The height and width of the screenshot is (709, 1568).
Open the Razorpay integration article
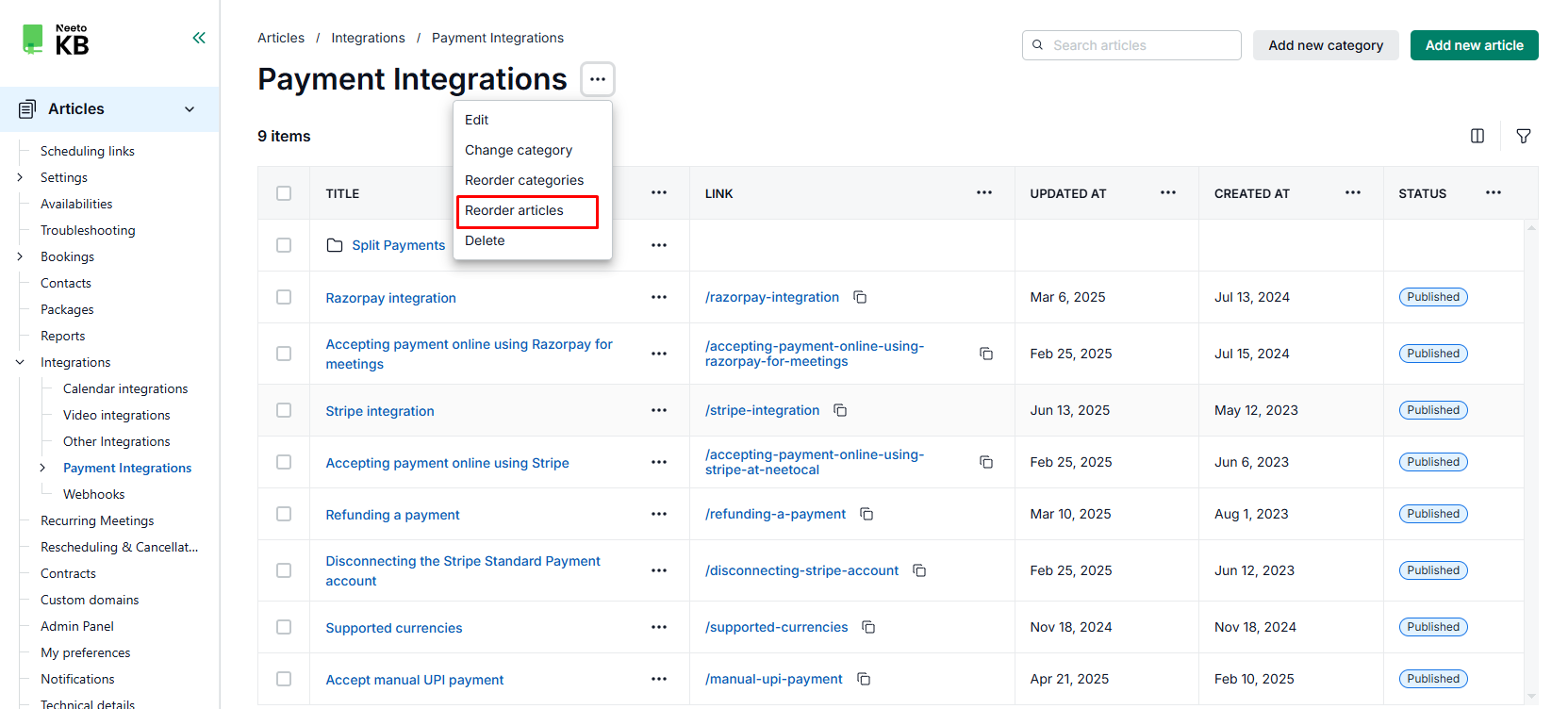390,298
